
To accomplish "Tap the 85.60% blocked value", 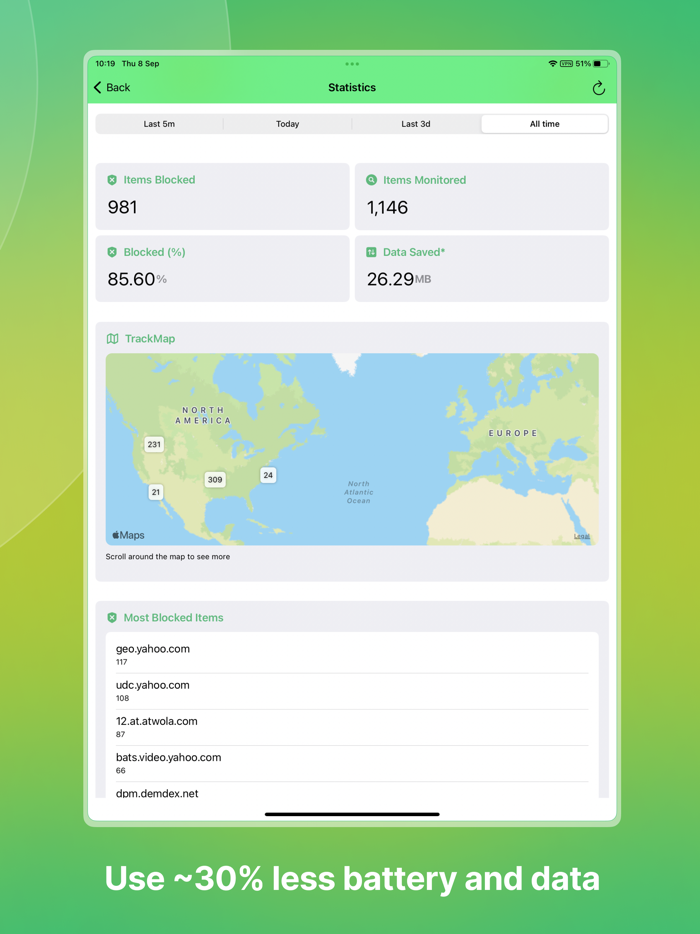I will click(137, 279).
